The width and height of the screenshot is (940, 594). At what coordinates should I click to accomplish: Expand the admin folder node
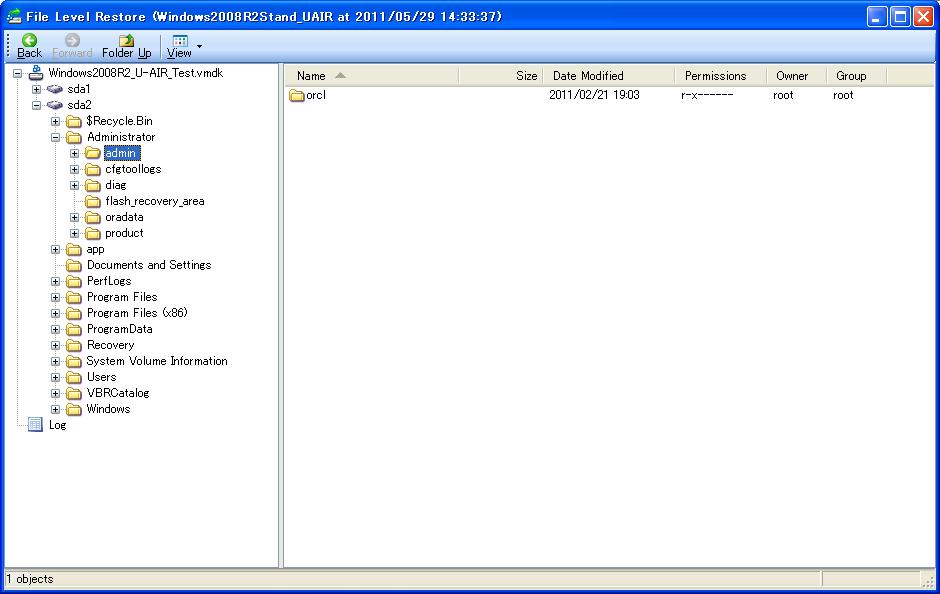74,153
